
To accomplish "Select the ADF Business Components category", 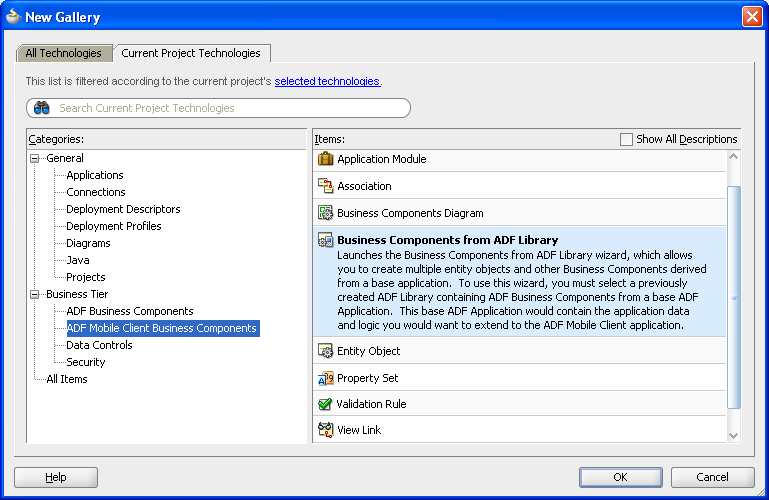I will click(130, 311).
